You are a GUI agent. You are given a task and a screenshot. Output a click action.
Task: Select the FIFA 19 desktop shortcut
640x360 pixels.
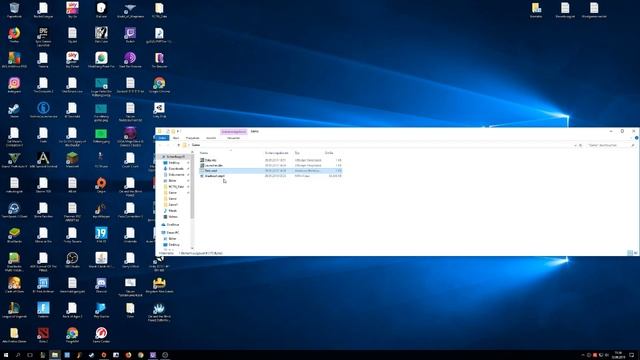coord(101,236)
